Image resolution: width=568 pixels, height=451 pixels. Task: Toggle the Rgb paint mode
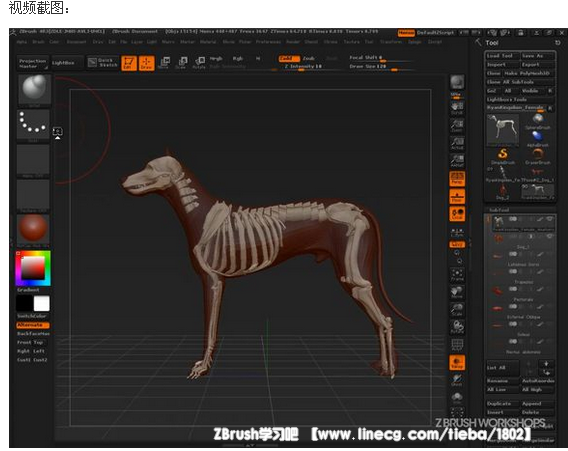(x=238, y=59)
